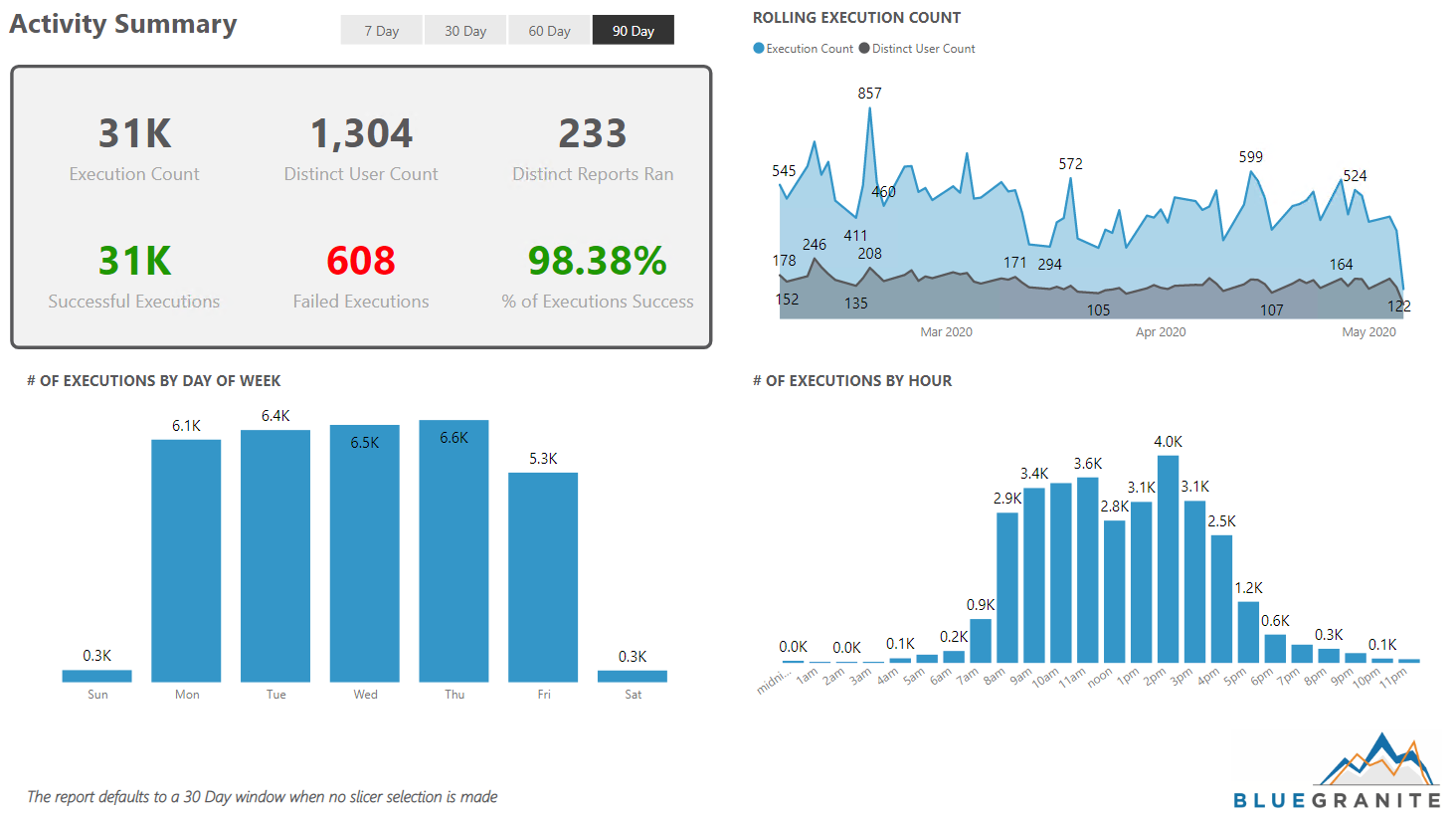Click the green 31K Successful Executions value
Image resolution: width=1456 pixels, height=817 pixels.
pyautogui.click(x=134, y=261)
